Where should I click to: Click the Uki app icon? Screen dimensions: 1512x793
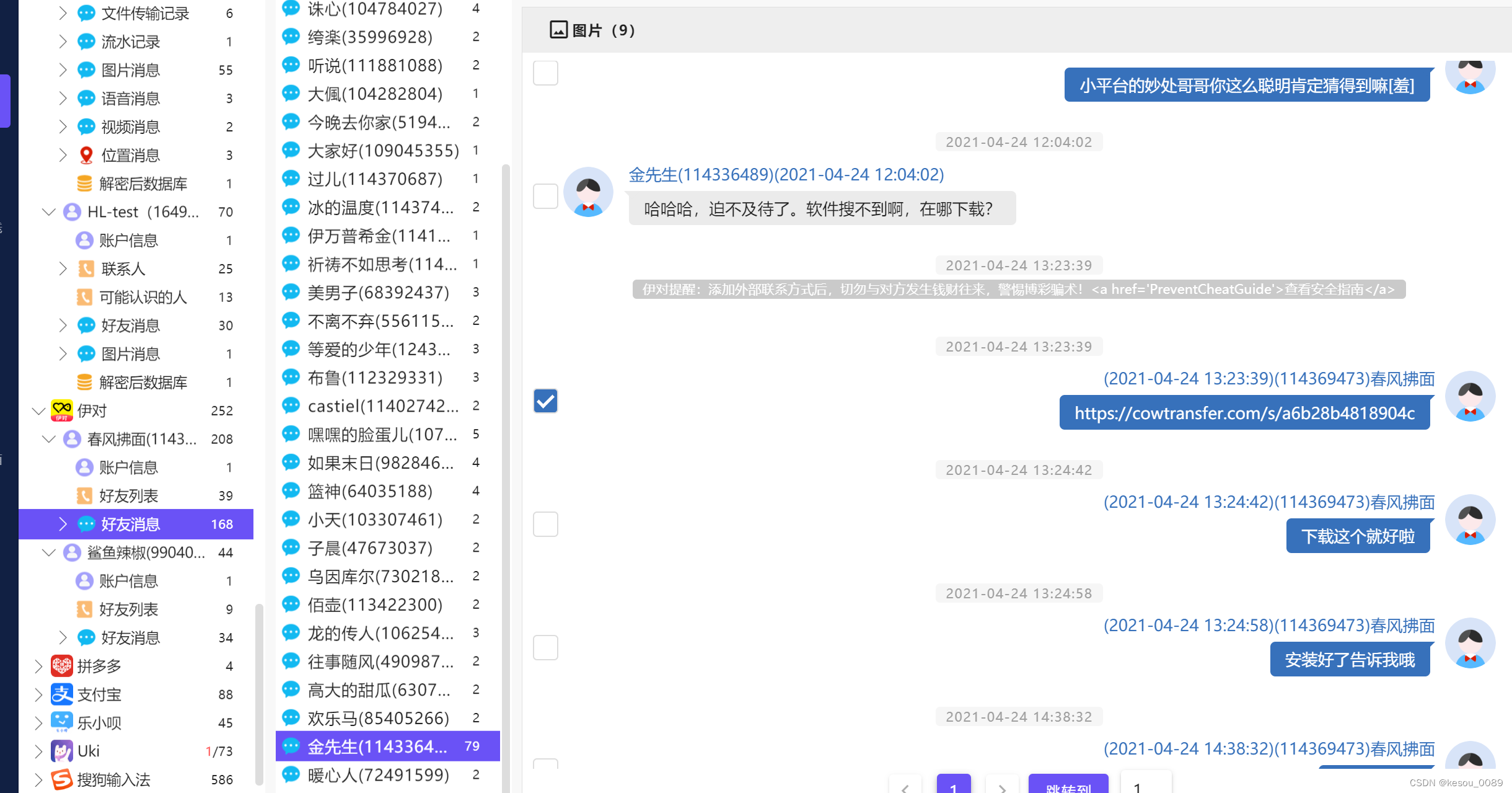pos(61,751)
